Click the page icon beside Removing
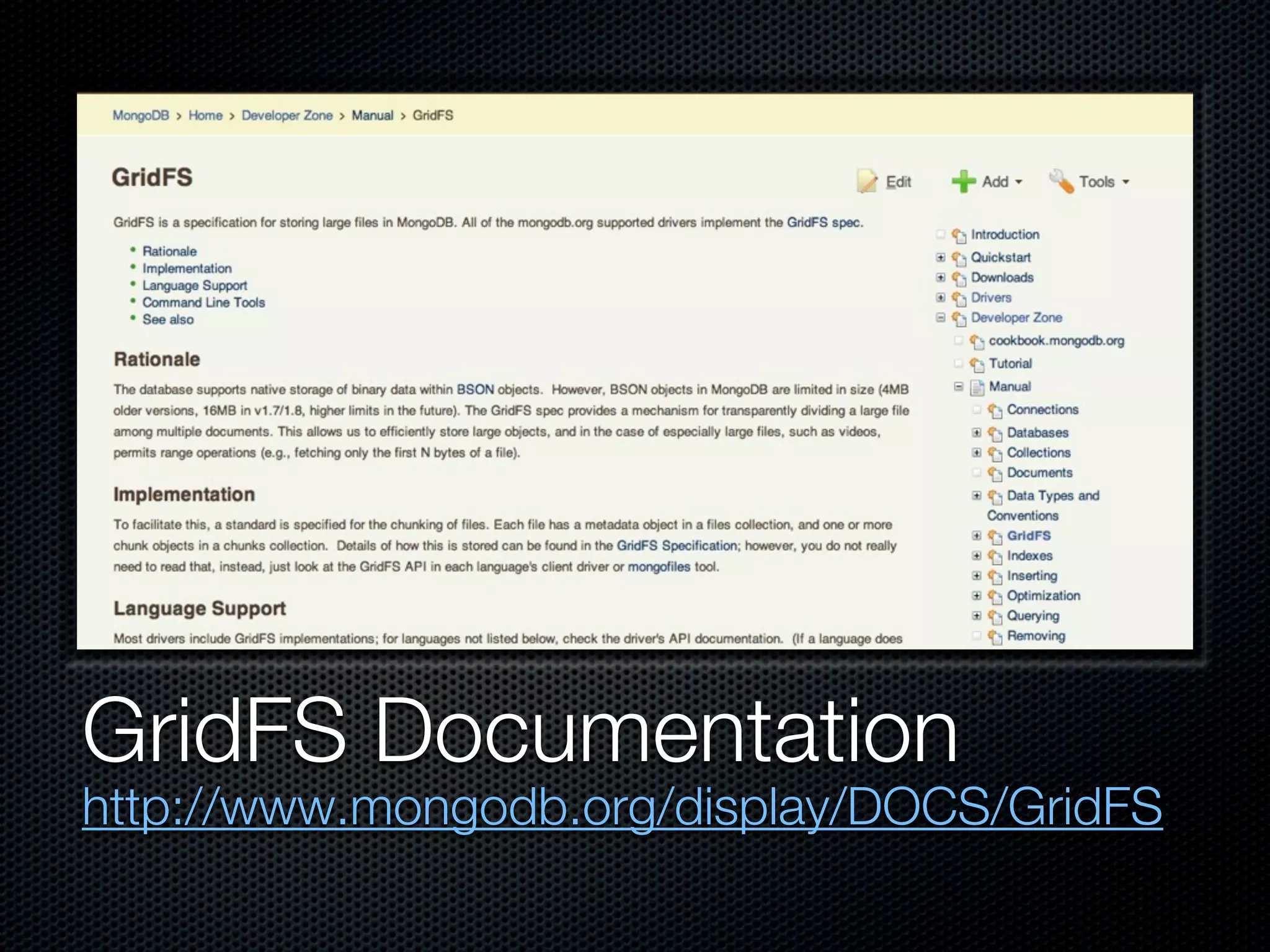The image size is (1270, 952). pyautogui.click(x=995, y=637)
